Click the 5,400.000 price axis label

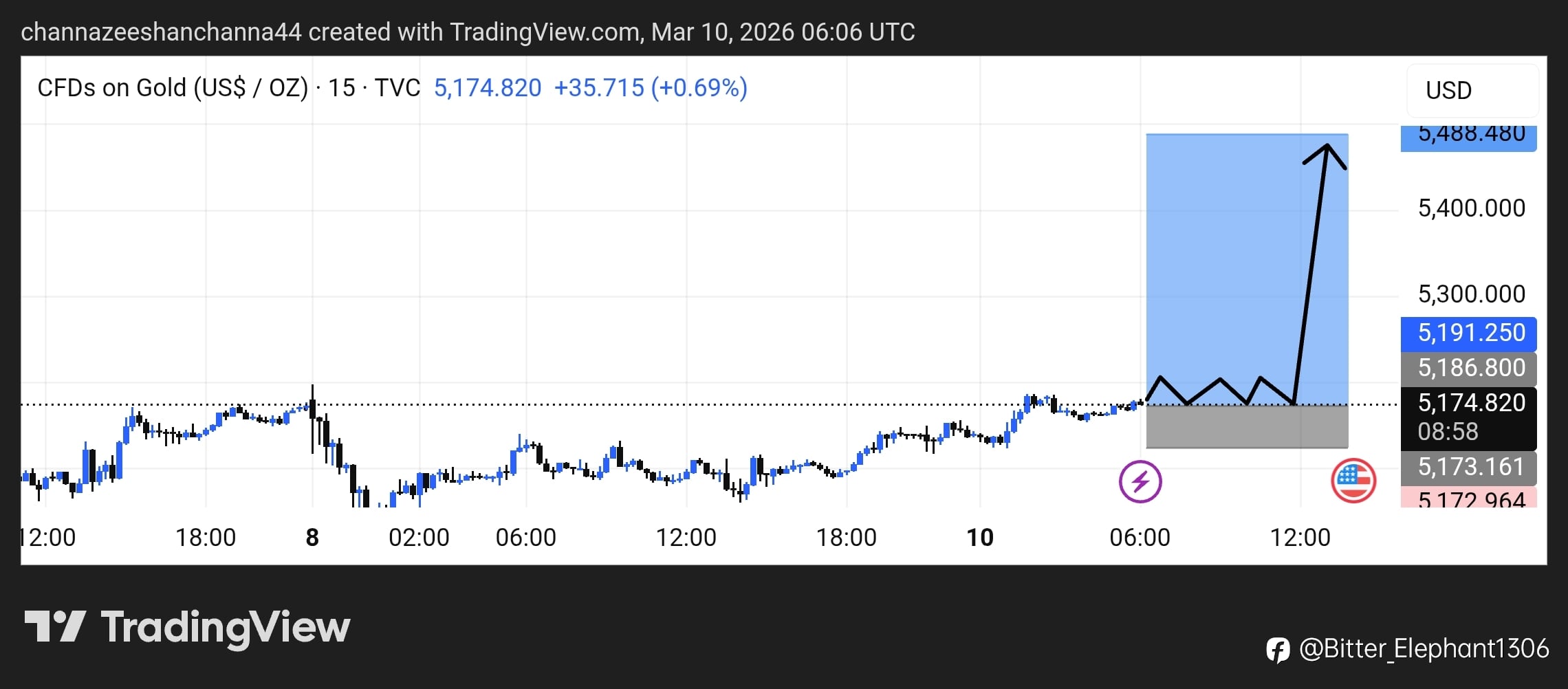click(1471, 208)
